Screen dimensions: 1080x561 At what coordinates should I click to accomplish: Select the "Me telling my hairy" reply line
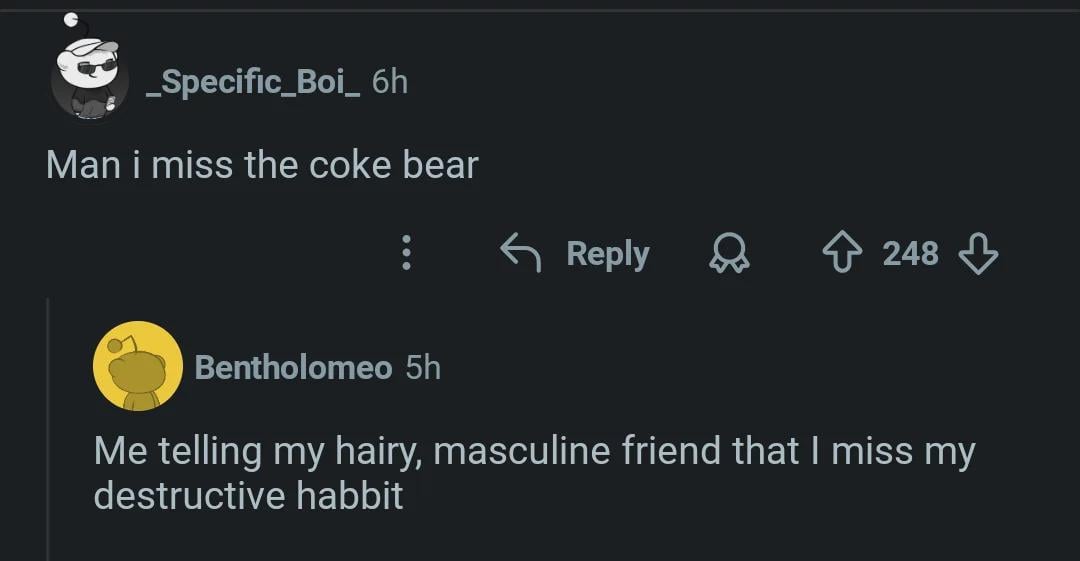coord(534,451)
